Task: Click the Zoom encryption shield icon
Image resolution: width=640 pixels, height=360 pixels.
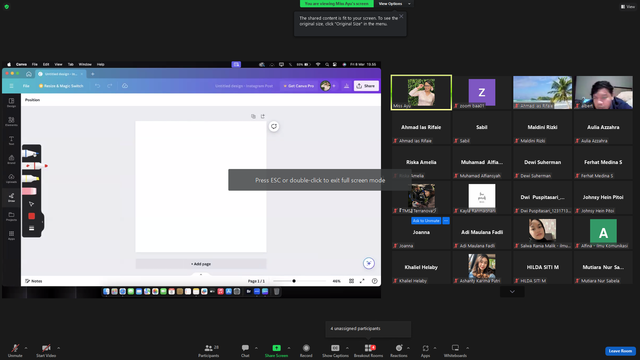Action: (x=7, y=7)
